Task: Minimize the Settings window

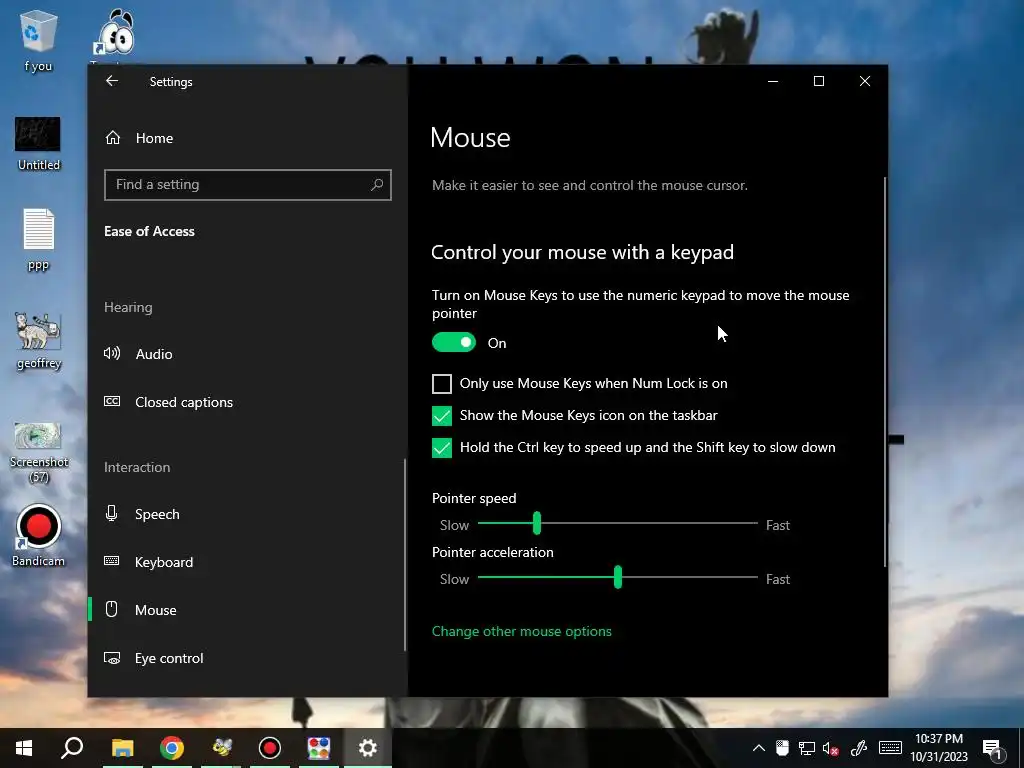Action: [x=773, y=82]
